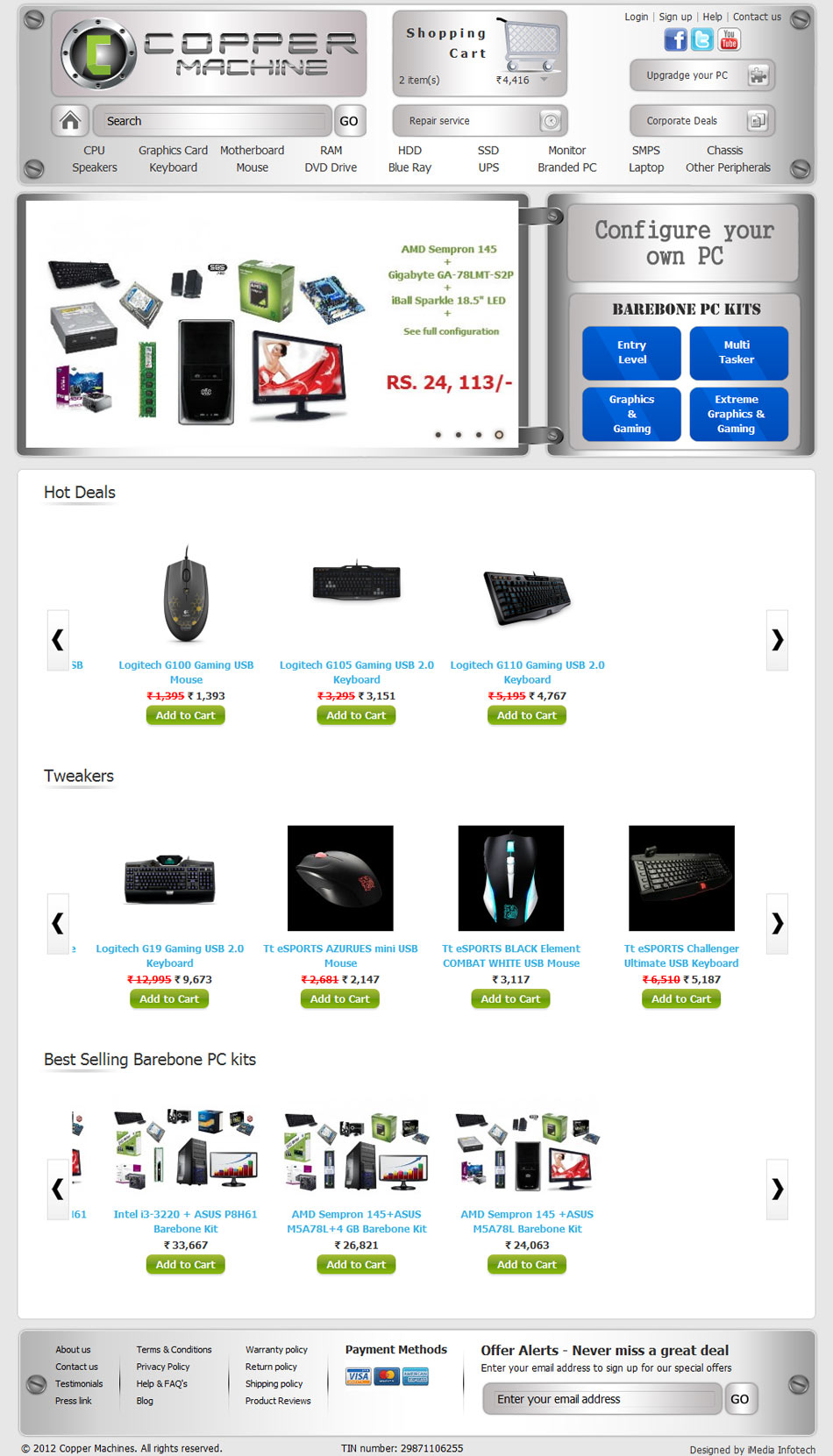This screenshot has width=833, height=1456.
Task: Show next Hot Deals products
Action: click(777, 640)
